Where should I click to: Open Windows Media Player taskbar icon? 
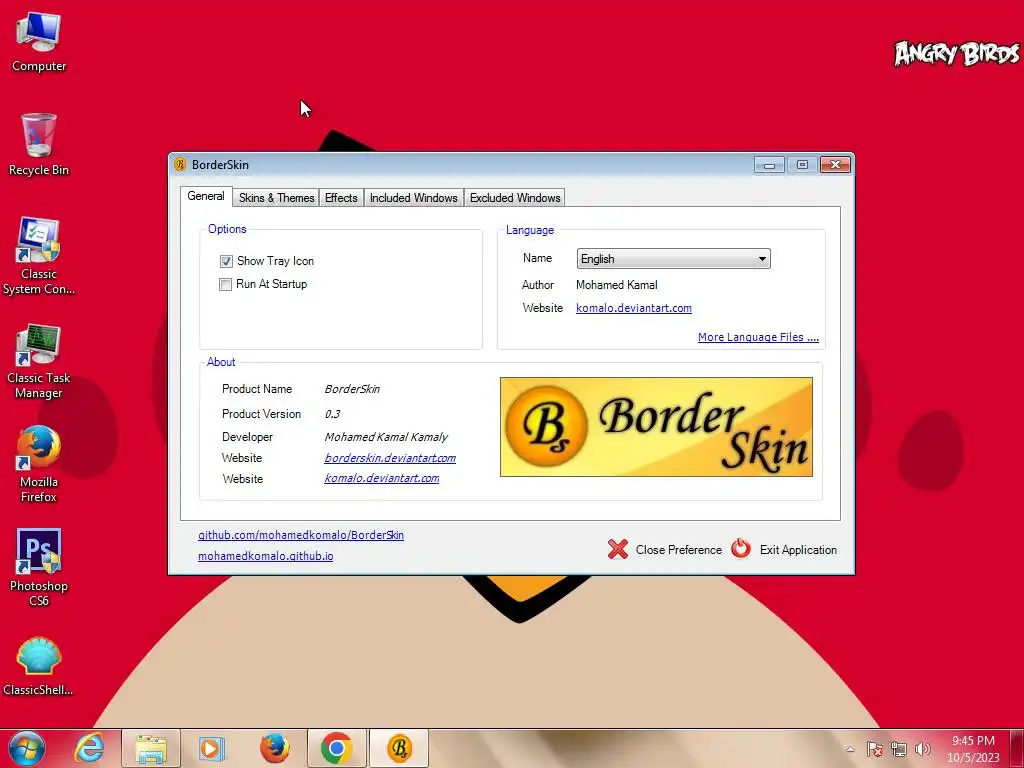point(211,748)
